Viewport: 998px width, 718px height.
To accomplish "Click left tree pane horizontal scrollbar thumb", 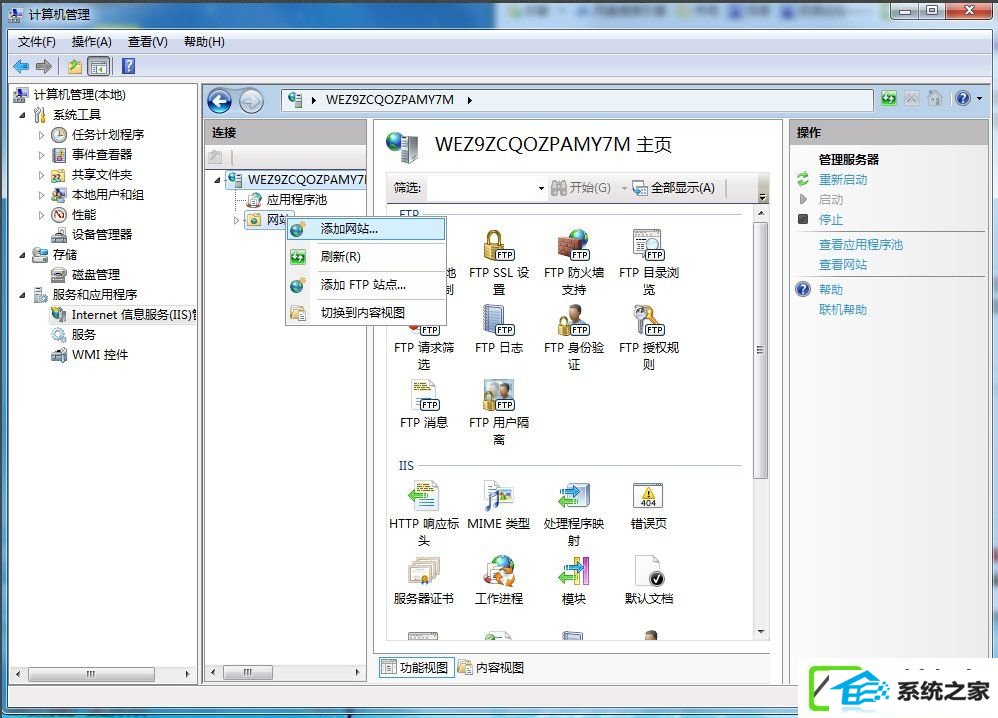I will pos(91,673).
